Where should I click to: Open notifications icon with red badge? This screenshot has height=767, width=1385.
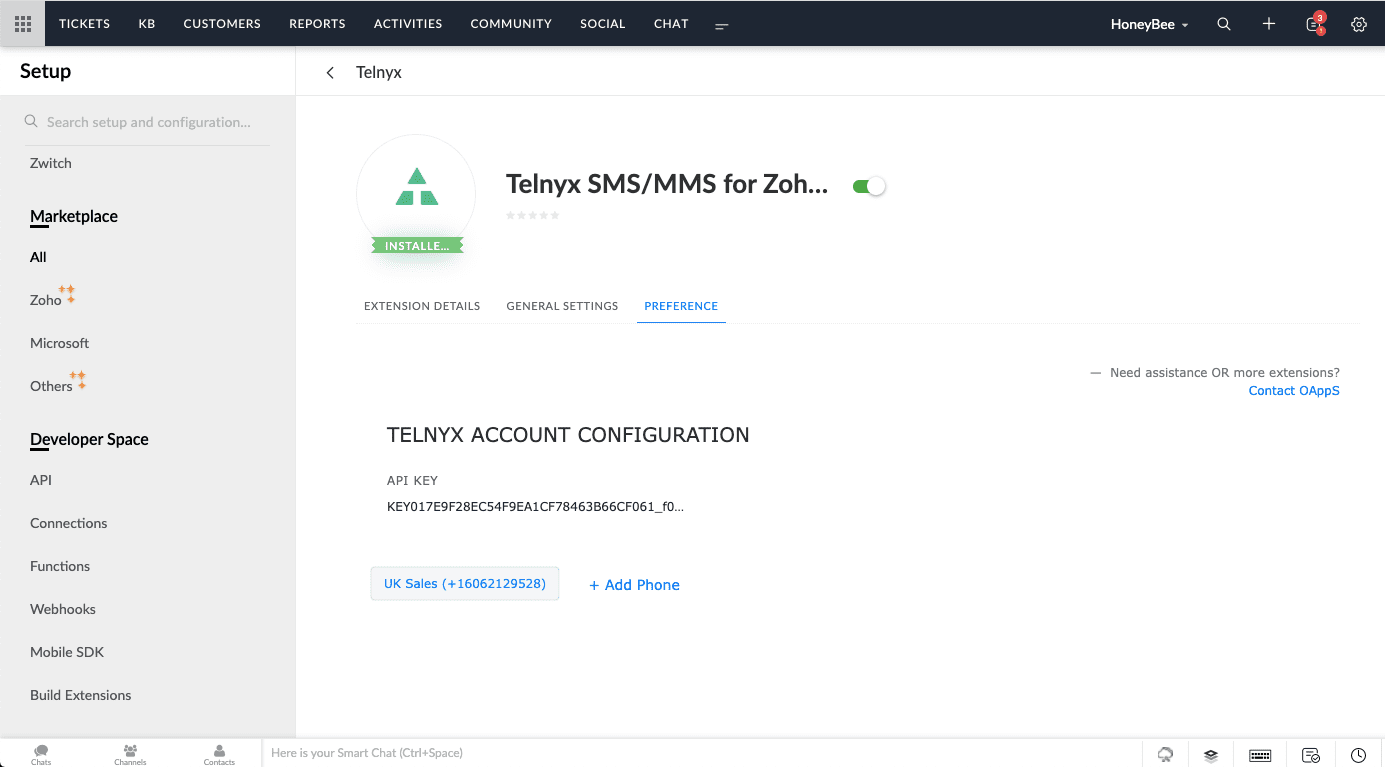(x=1316, y=24)
